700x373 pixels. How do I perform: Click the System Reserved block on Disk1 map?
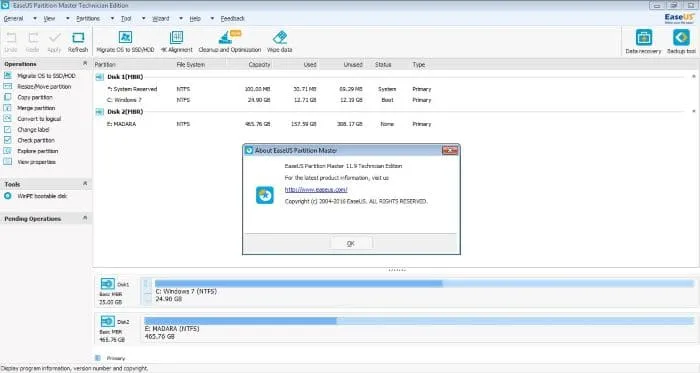[147, 291]
